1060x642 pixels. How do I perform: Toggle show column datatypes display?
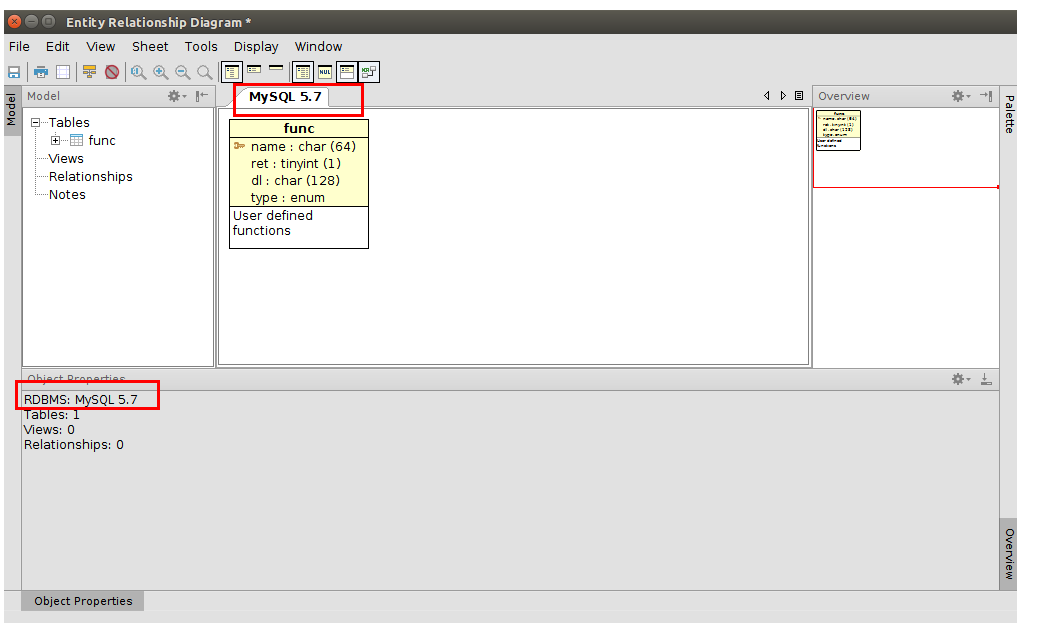303,72
